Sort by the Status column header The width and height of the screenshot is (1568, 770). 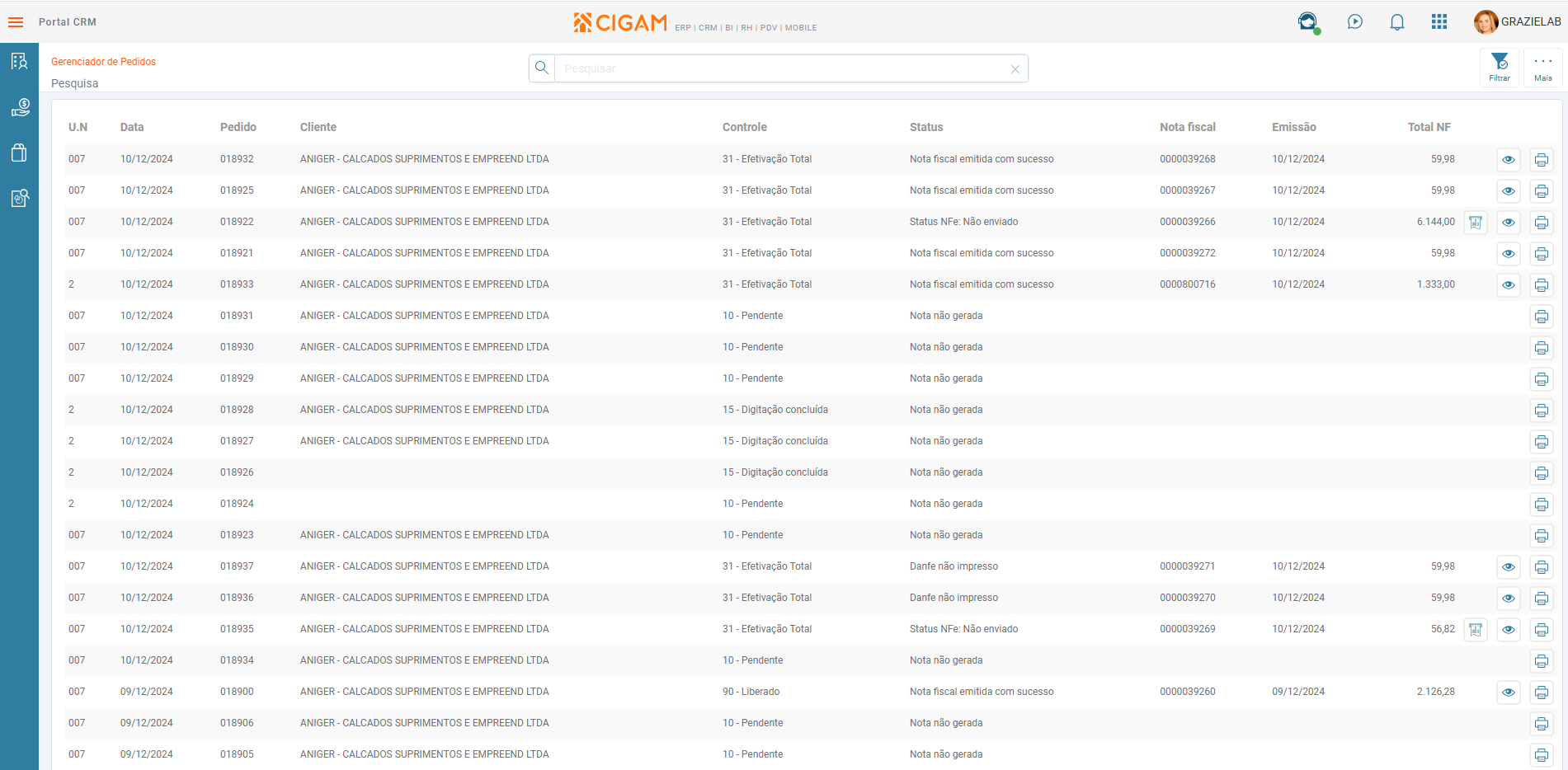pyautogui.click(x=926, y=127)
